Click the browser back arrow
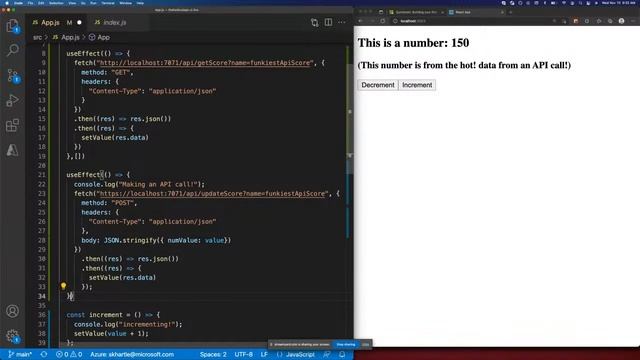Image resolution: width=640 pixels, height=360 pixels. coord(360,21)
